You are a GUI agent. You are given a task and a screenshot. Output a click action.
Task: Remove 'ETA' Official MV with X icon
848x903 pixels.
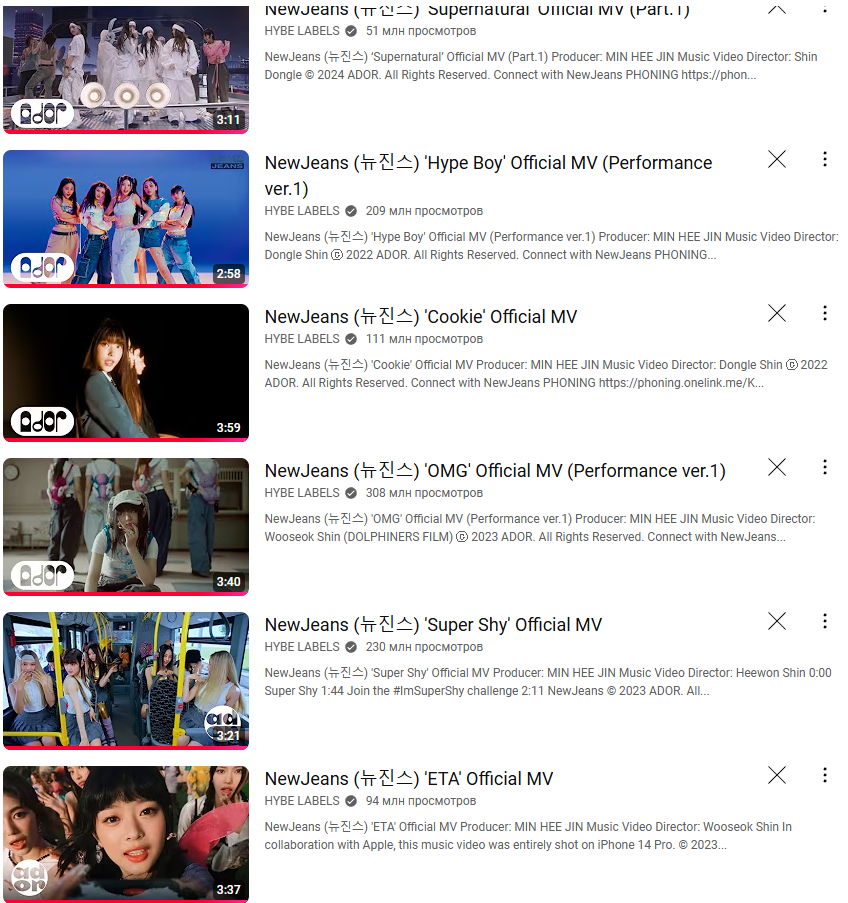[777, 775]
